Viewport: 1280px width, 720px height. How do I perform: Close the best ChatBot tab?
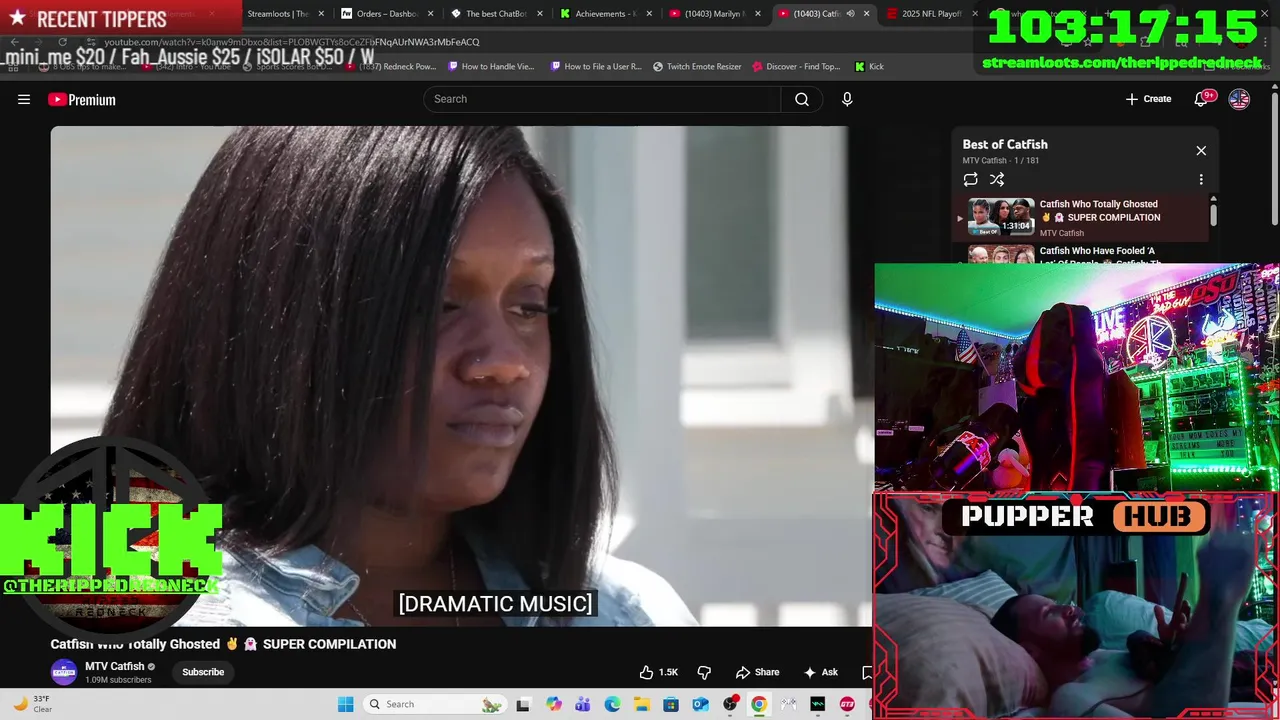tap(540, 14)
